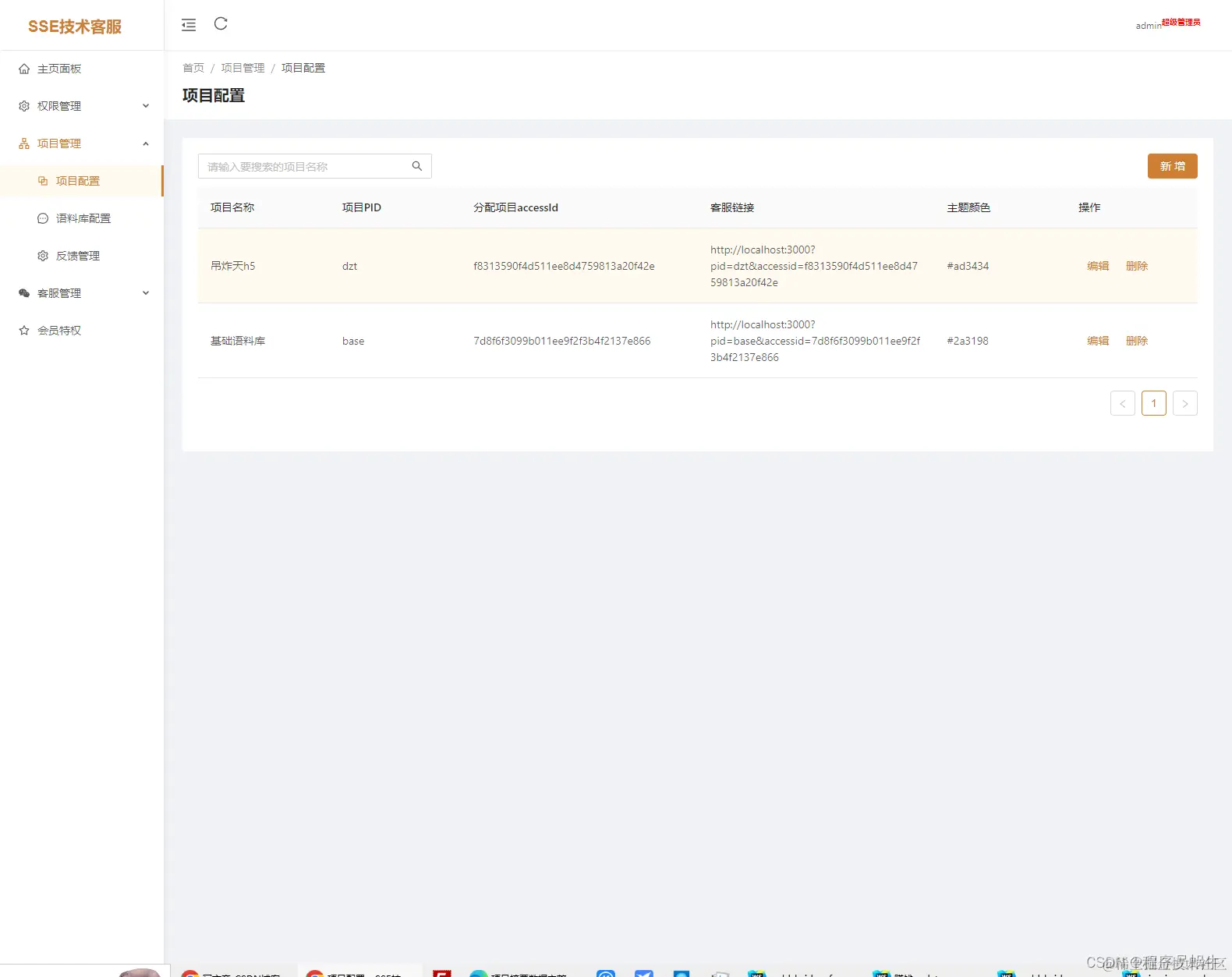1232x977 pixels.
Task: Click the customer link containing pid=base
Action: click(x=816, y=341)
